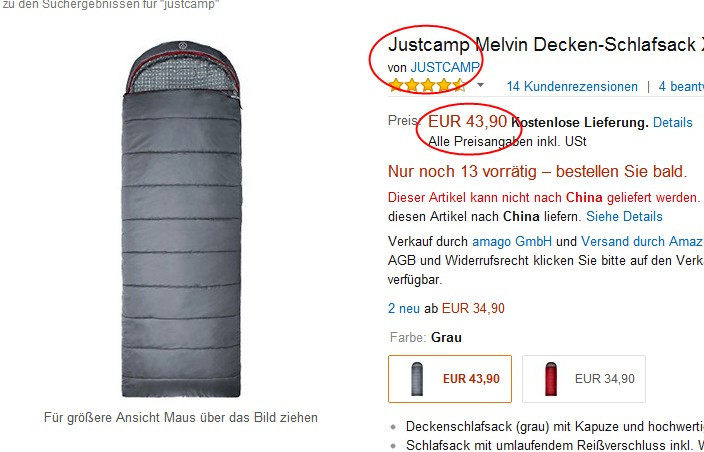
Task: Open the amago GmbH seller link
Action: 512,241
